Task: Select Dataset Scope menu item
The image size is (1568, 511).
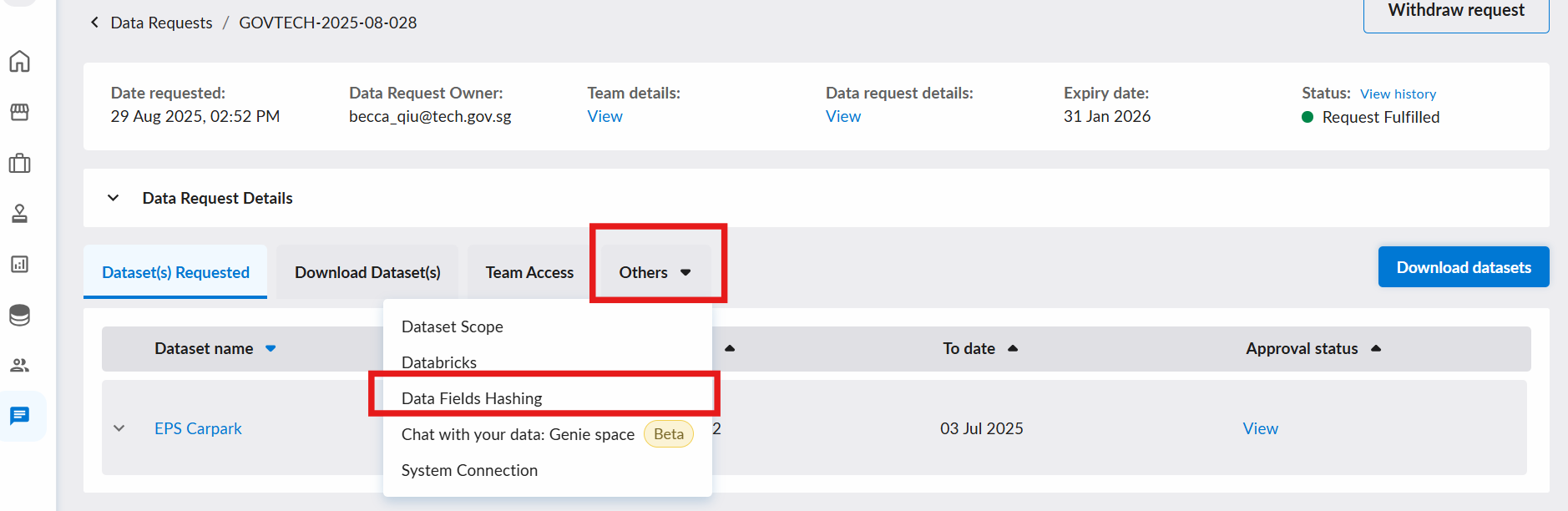Action: [548, 326]
